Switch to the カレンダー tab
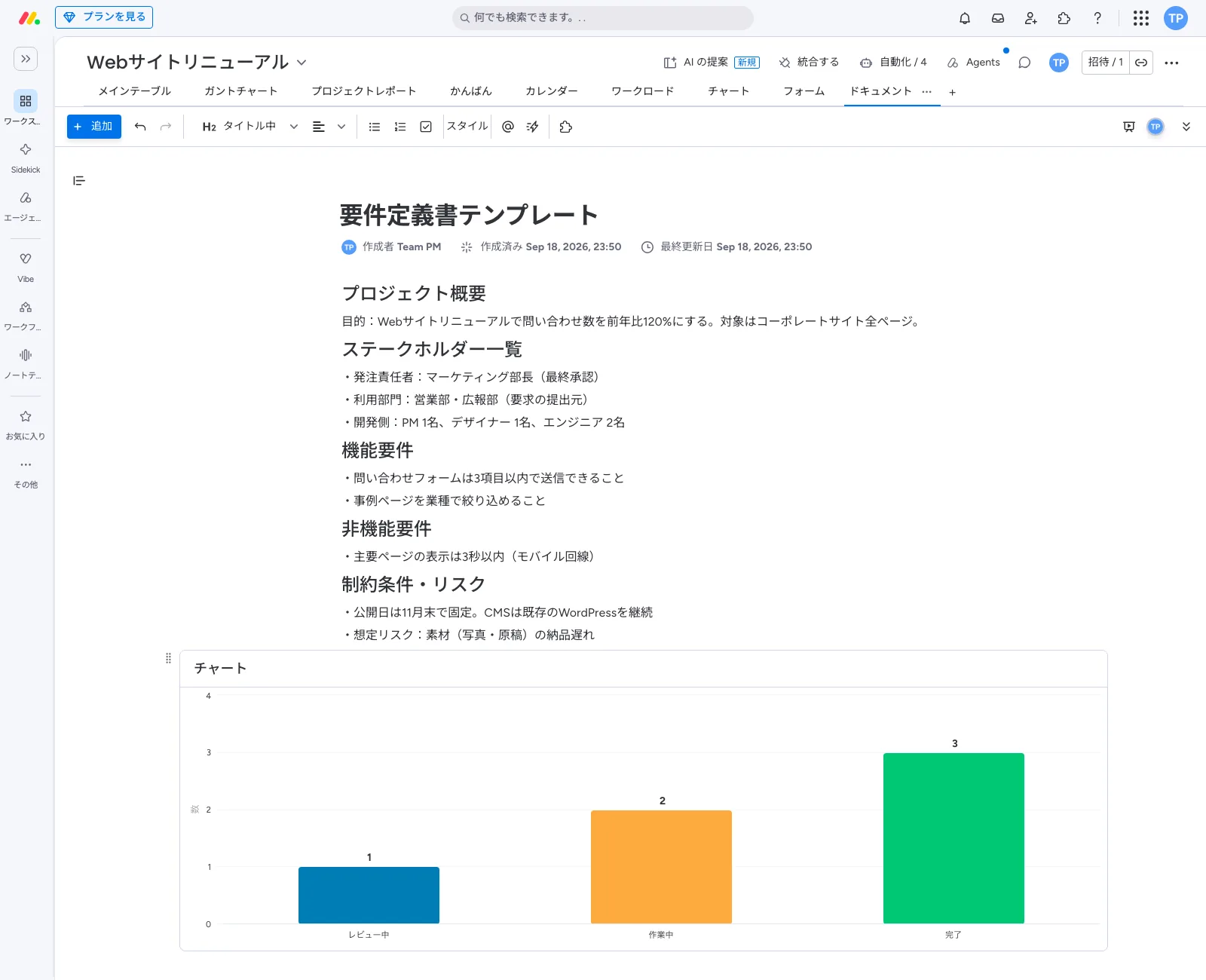Screen dimensions: 1206x980 [x=552, y=91]
